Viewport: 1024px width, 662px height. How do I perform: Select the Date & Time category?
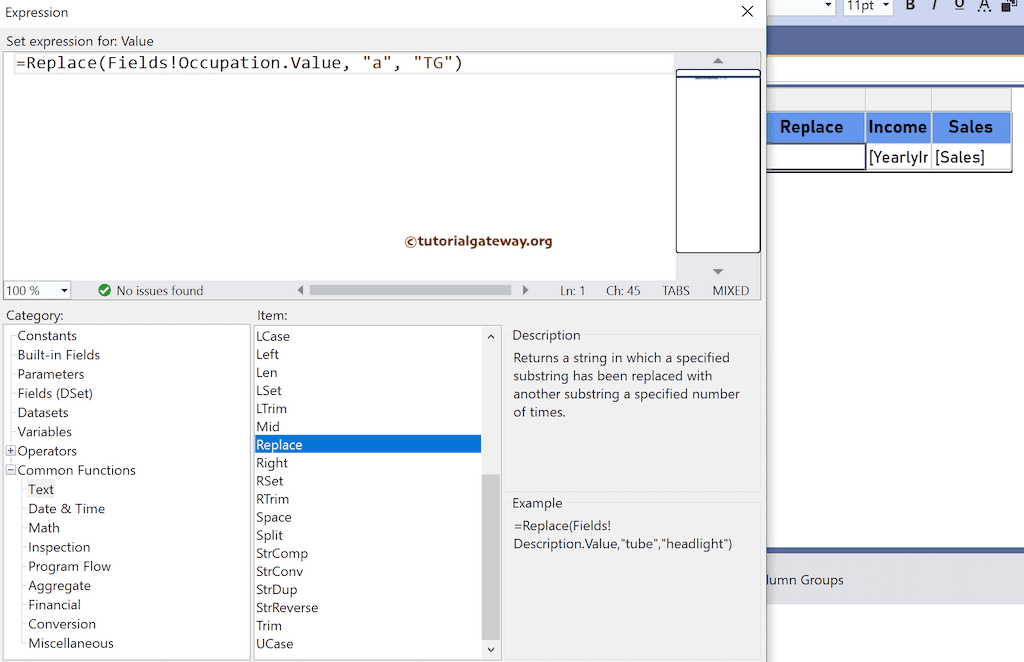(x=66, y=508)
